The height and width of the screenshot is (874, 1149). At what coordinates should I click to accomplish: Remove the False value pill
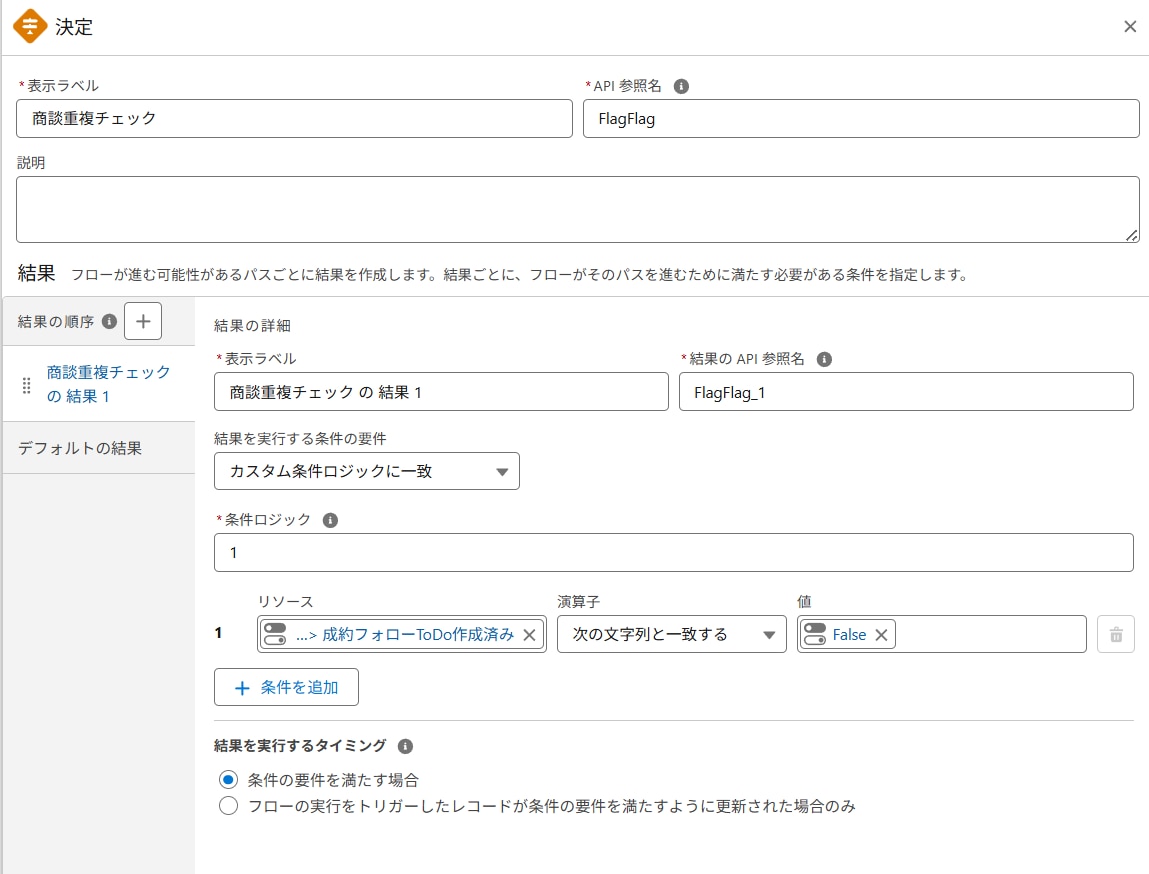[880, 633]
